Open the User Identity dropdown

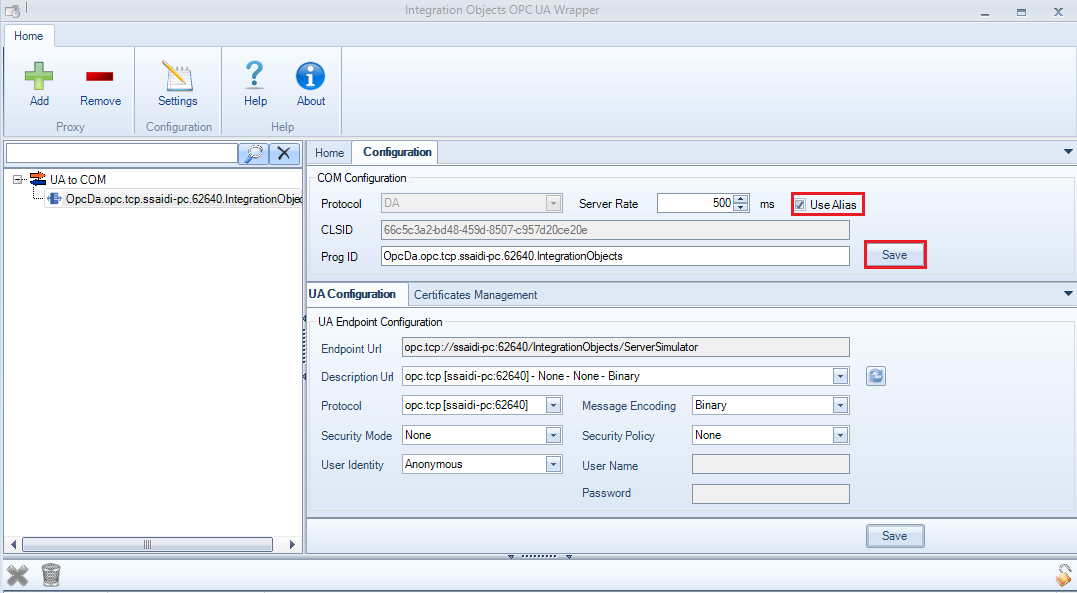coord(556,464)
